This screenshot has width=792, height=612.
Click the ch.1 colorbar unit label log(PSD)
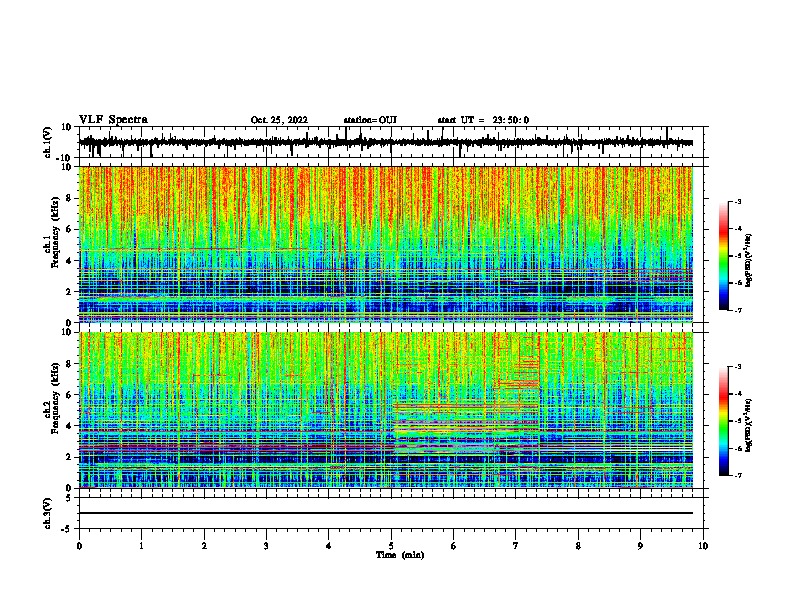coord(748,260)
